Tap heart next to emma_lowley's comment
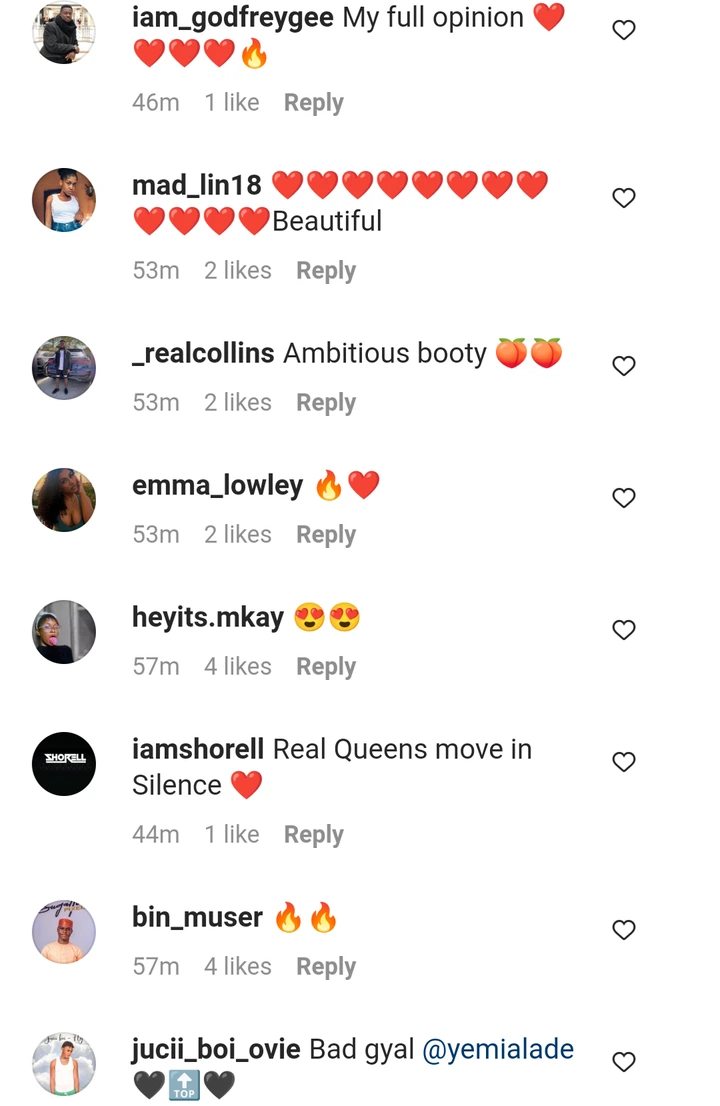The width and height of the screenshot is (720, 1106). click(623, 498)
